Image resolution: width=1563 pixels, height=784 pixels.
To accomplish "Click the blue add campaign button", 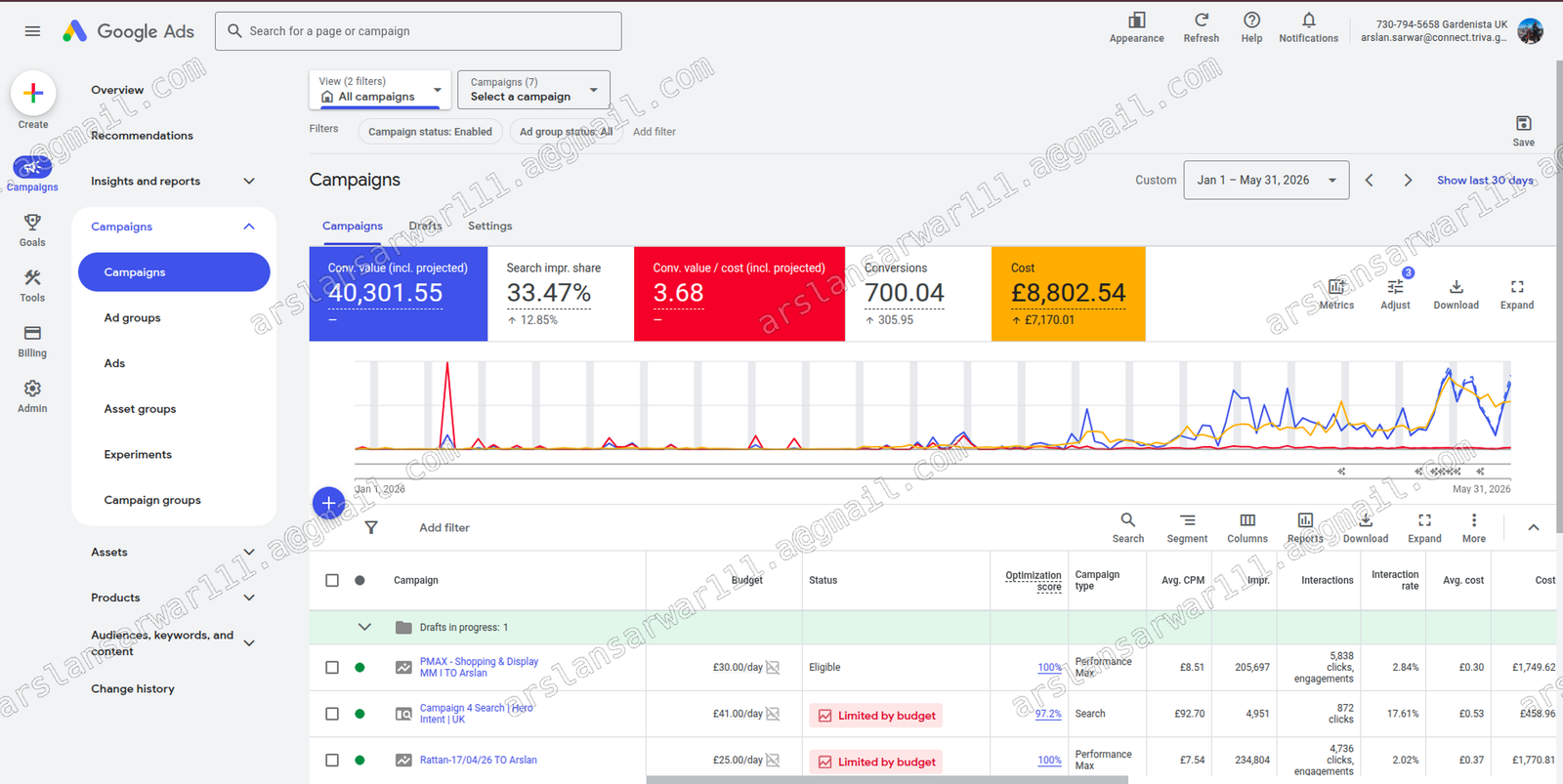I will [x=329, y=504].
